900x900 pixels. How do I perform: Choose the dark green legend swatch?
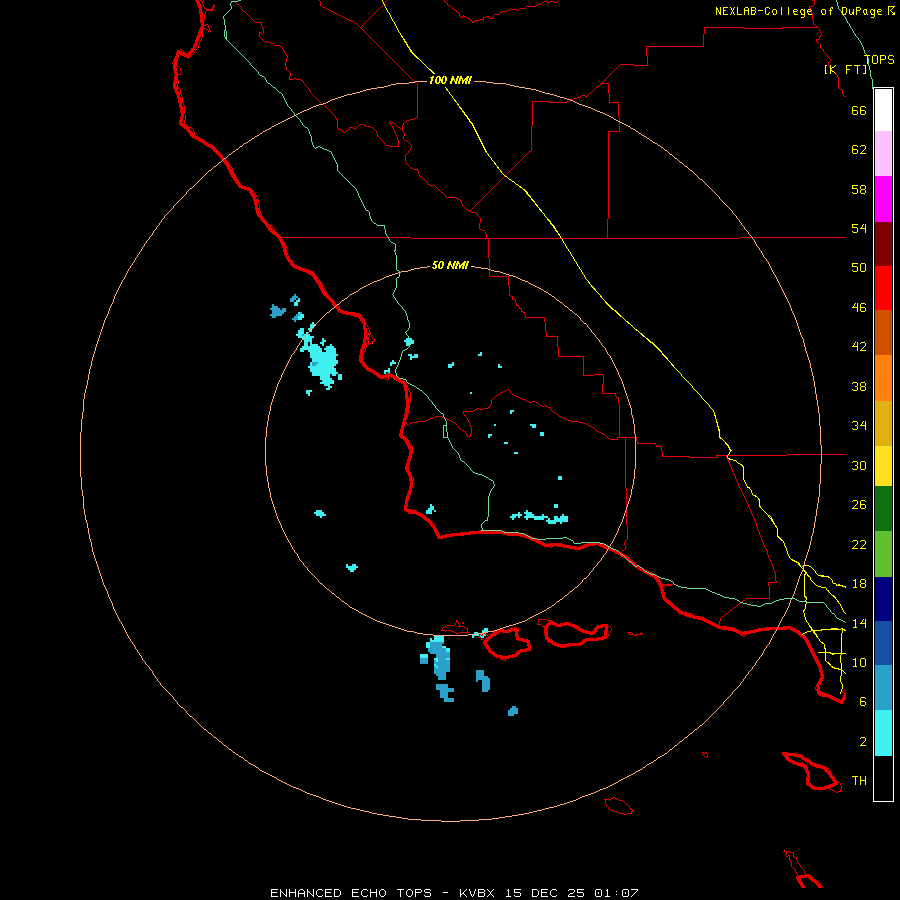(883, 509)
